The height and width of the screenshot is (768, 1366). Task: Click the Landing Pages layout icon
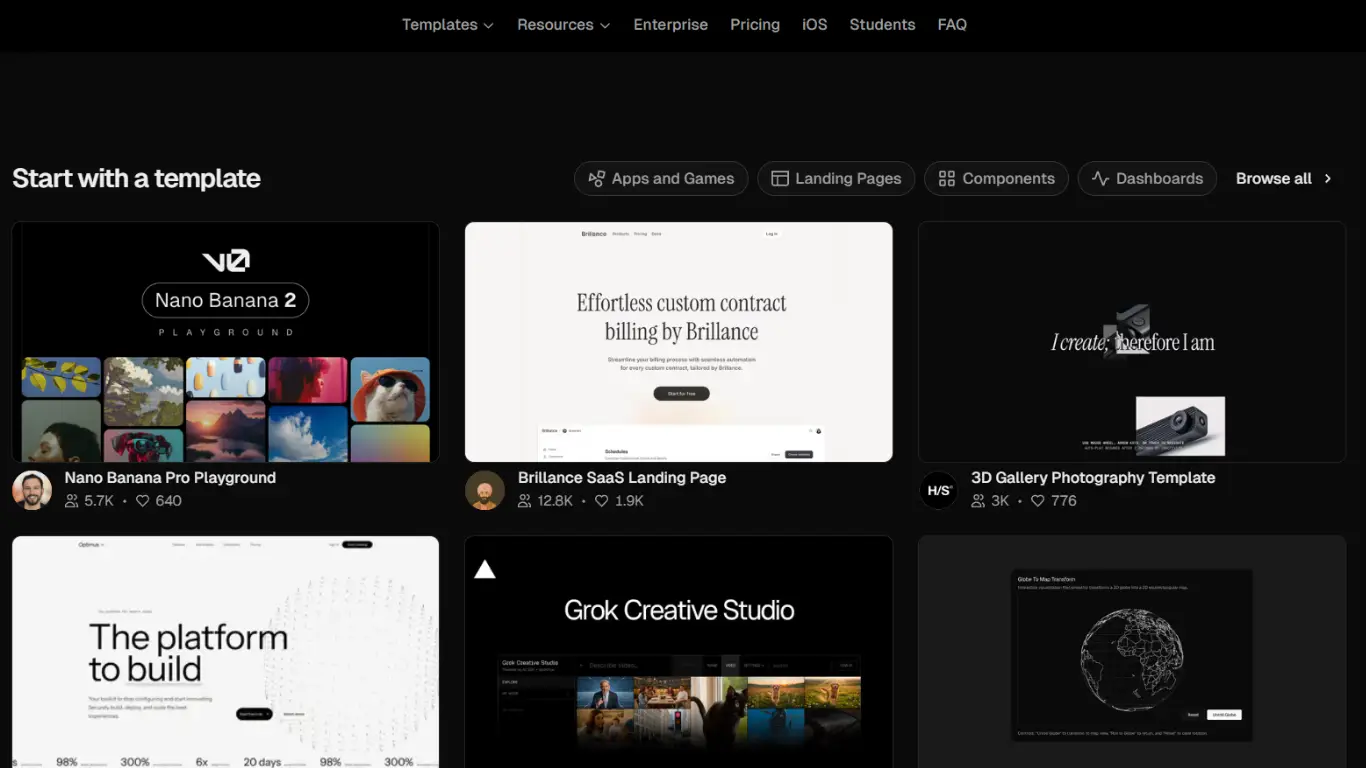click(780, 179)
